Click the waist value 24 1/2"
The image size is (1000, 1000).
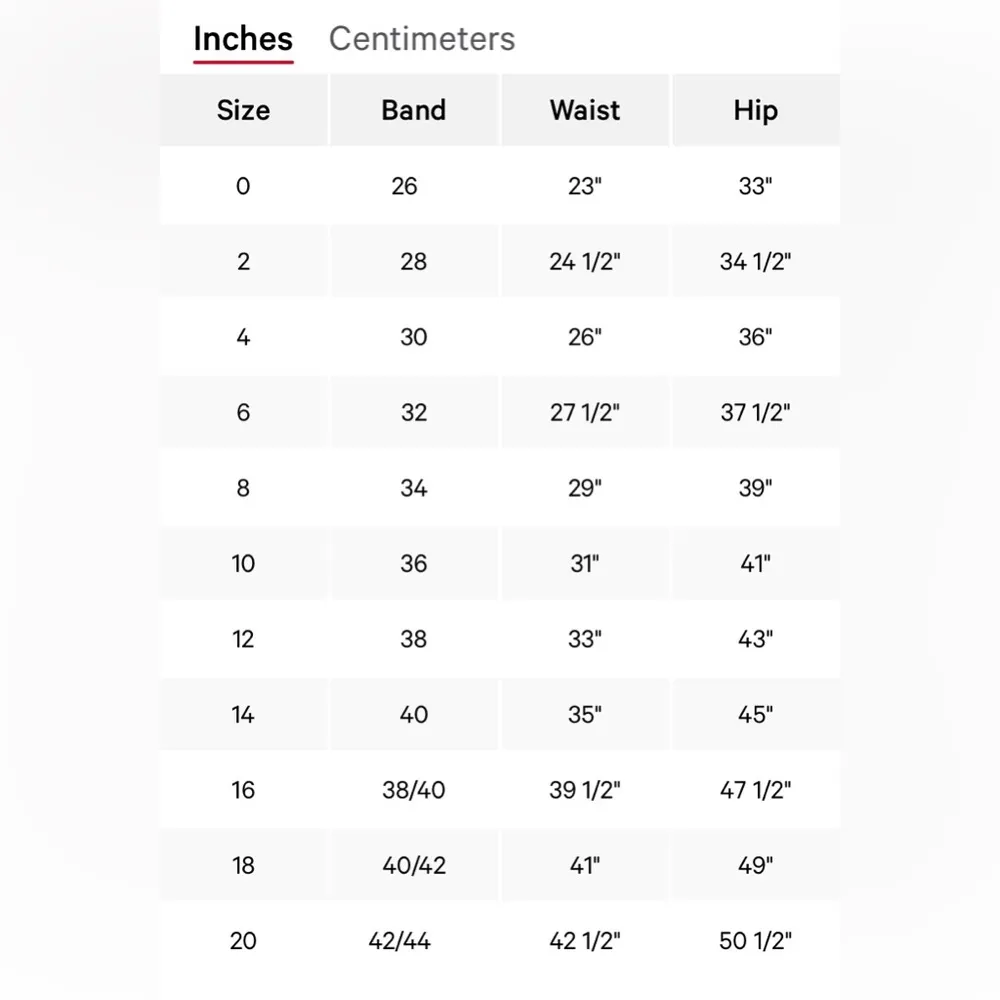tap(585, 262)
